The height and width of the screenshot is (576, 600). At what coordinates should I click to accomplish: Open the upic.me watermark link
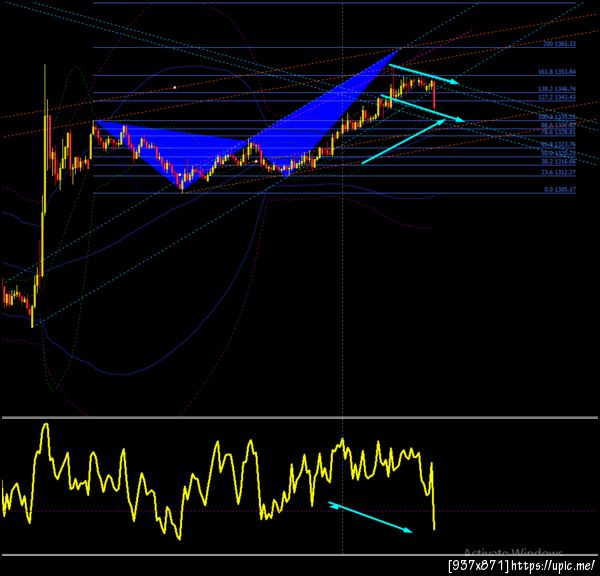[553, 565]
